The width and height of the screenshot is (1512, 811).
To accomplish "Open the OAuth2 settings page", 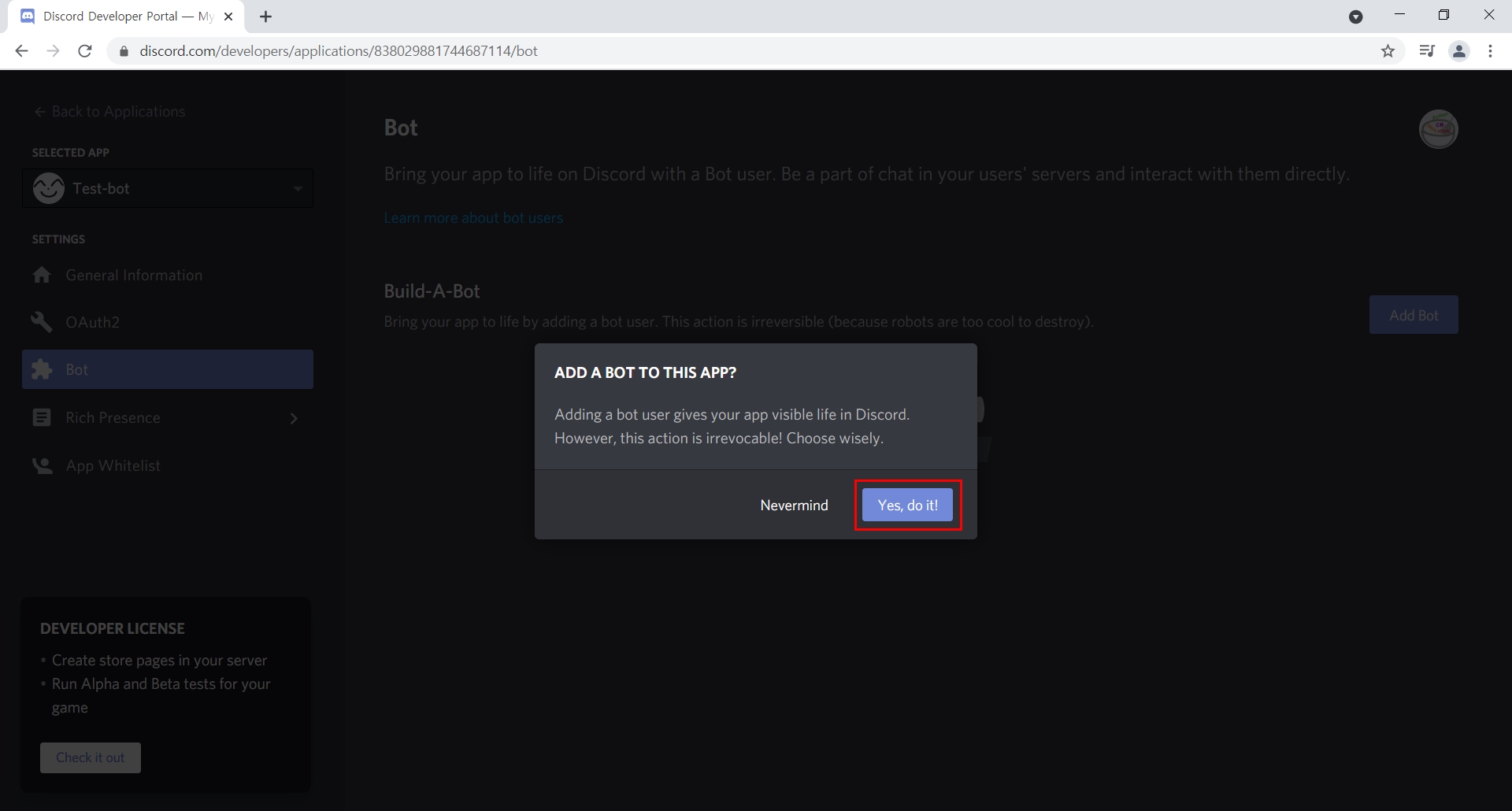I will (168, 322).
